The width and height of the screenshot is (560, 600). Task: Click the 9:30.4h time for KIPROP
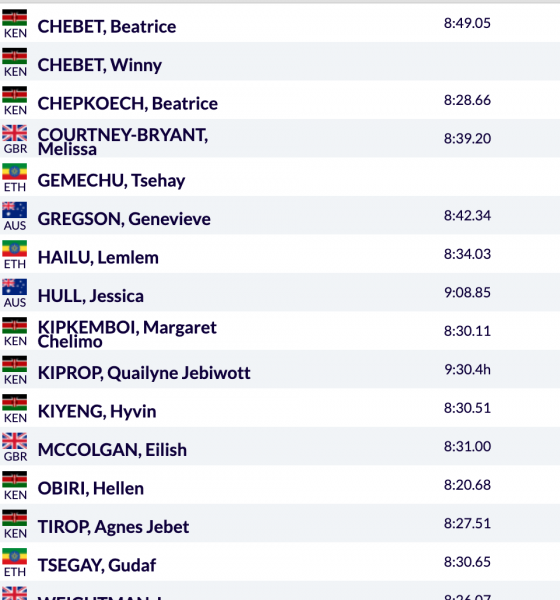coord(467,369)
